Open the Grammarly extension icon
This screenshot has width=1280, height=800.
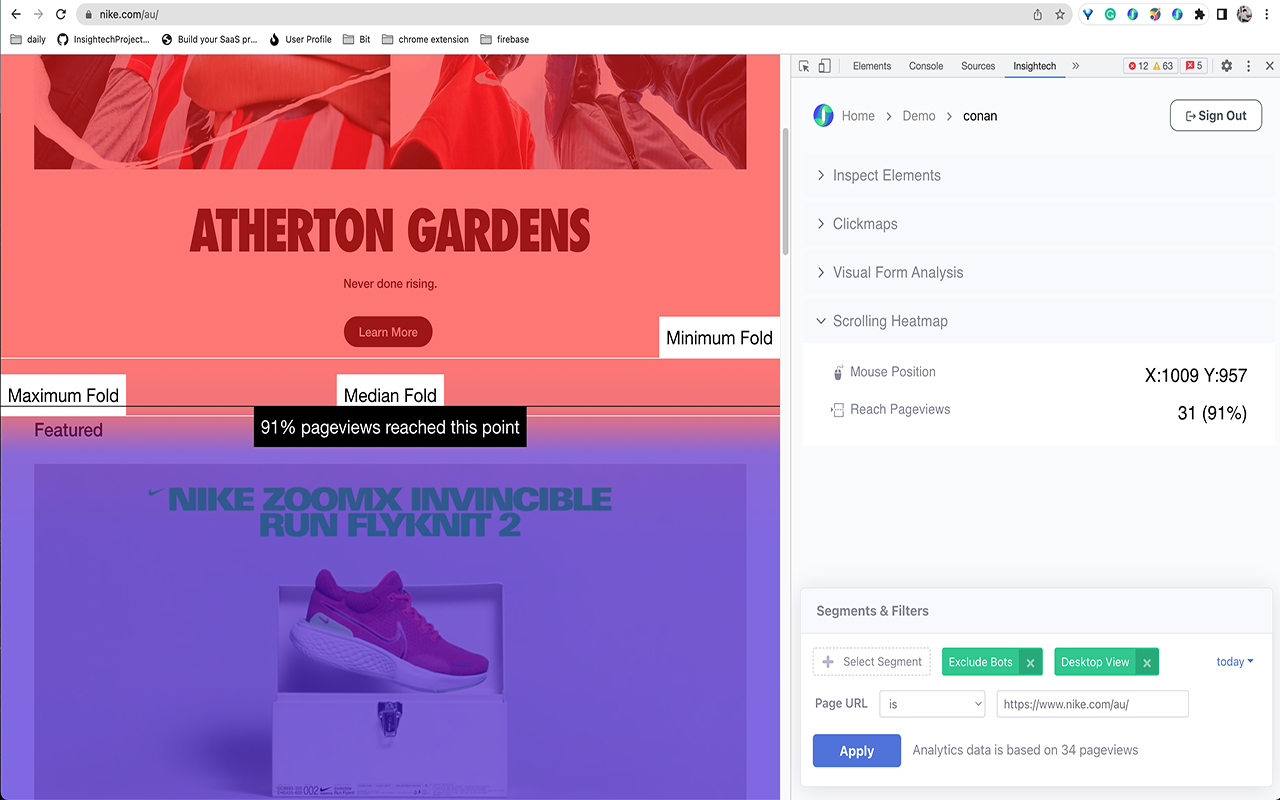pyautogui.click(x=1111, y=15)
